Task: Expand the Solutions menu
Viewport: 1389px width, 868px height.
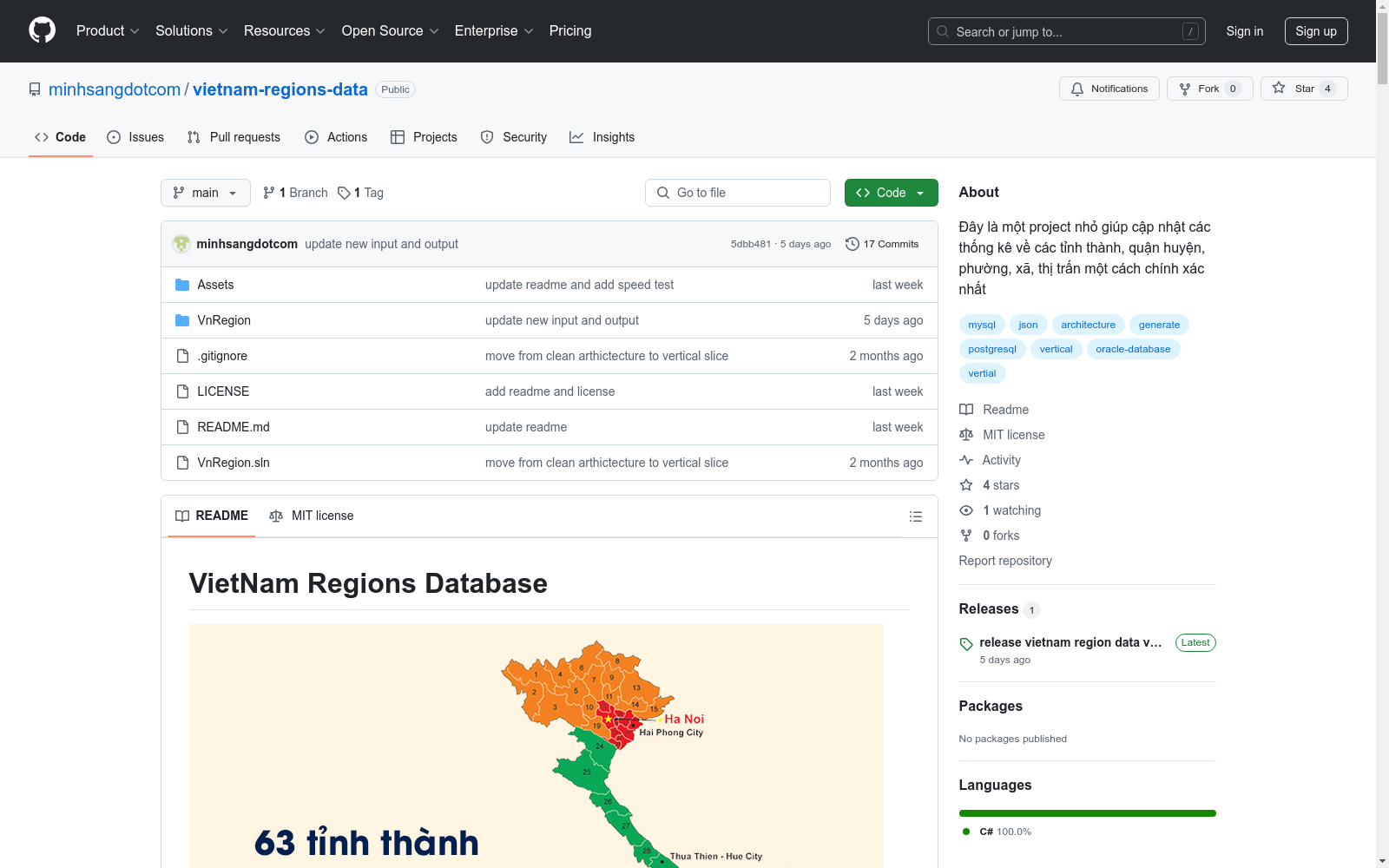Action: tap(192, 30)
